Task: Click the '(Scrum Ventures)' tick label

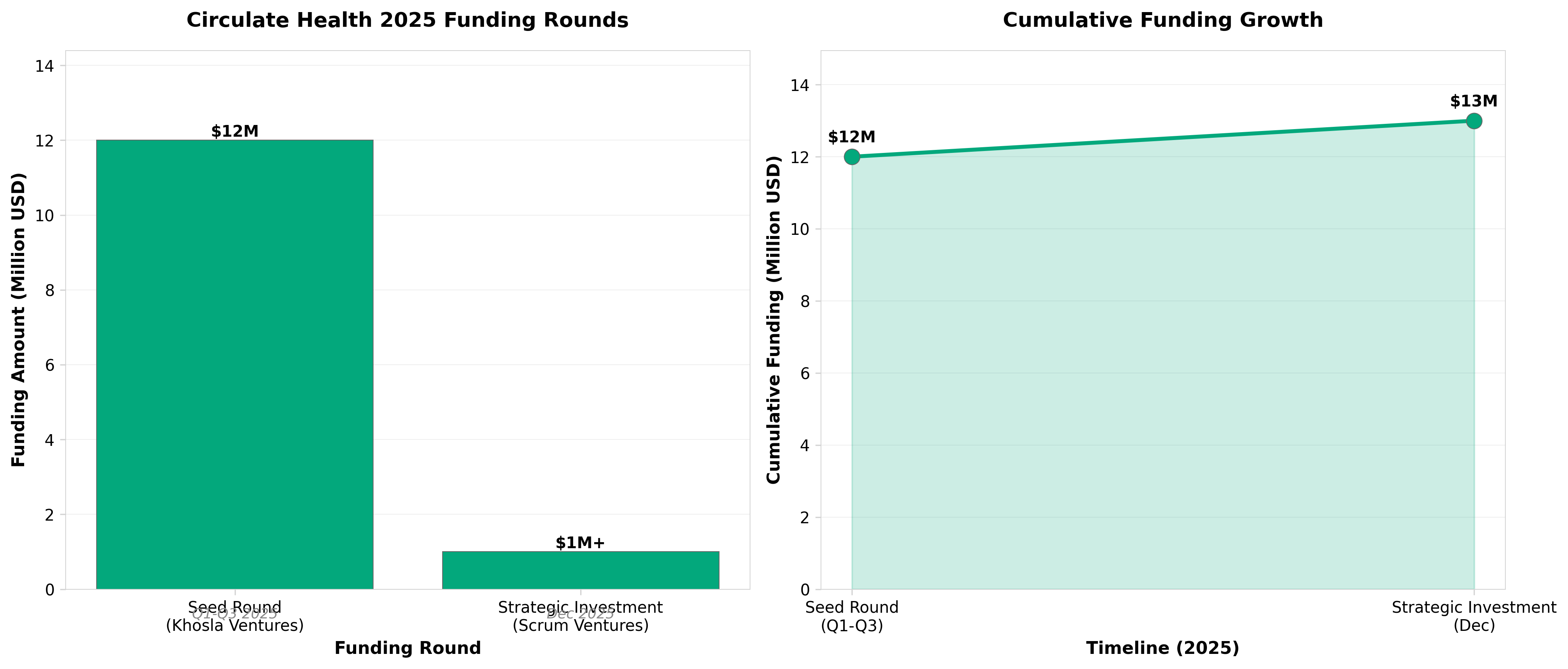Action: pyautogui.click(x=580, y=626)
